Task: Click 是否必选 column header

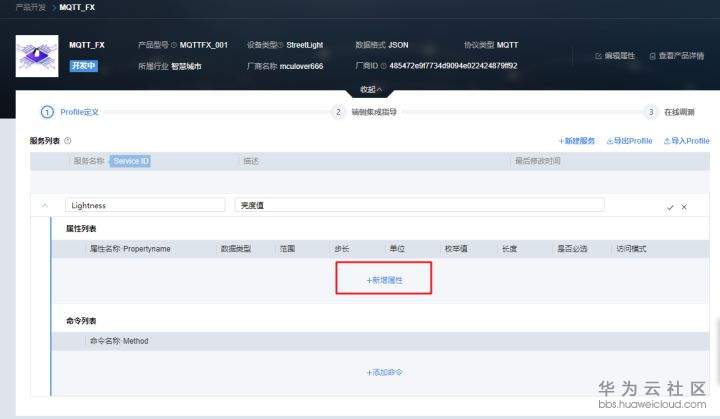Action: (x=572, y=249)
